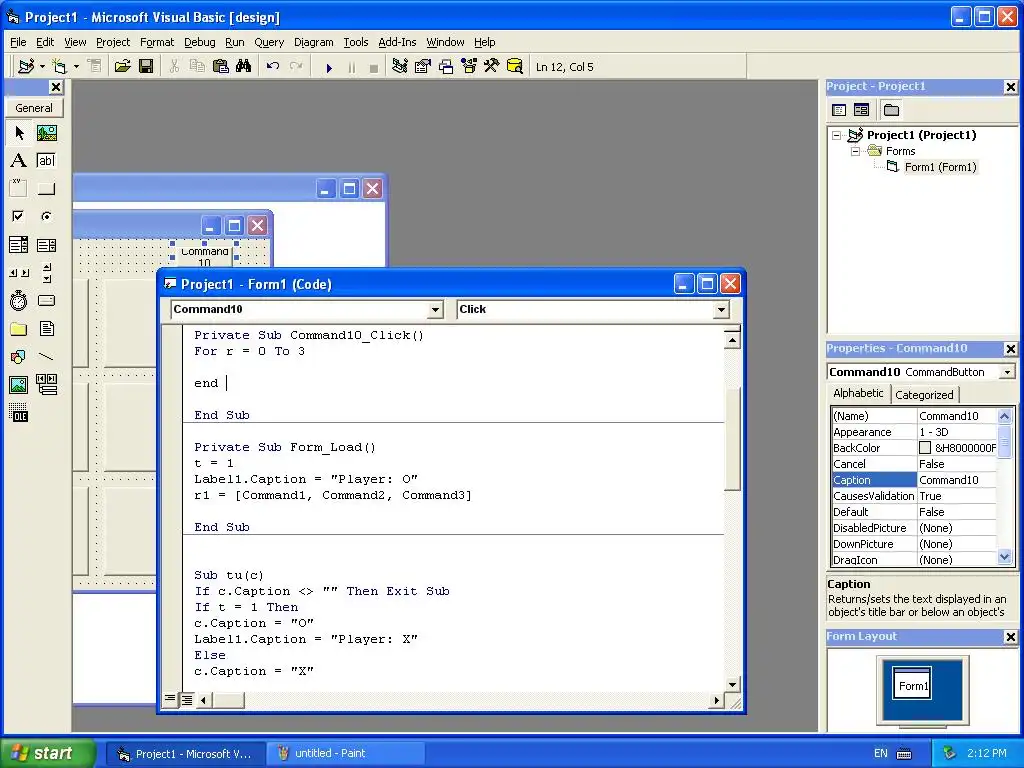Image resolution: width=1024 pixels, height=768 pixels.
Task: Select the ComboBox control in the toolbox
Action: 19,245
